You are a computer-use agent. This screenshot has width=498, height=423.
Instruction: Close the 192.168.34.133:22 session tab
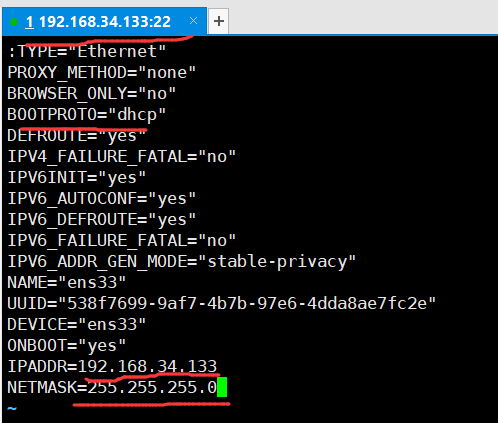(193, 21)
